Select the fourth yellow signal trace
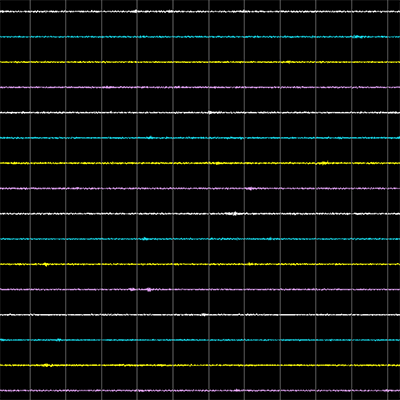This screenshot has width=400, height=400. [200, 365]
